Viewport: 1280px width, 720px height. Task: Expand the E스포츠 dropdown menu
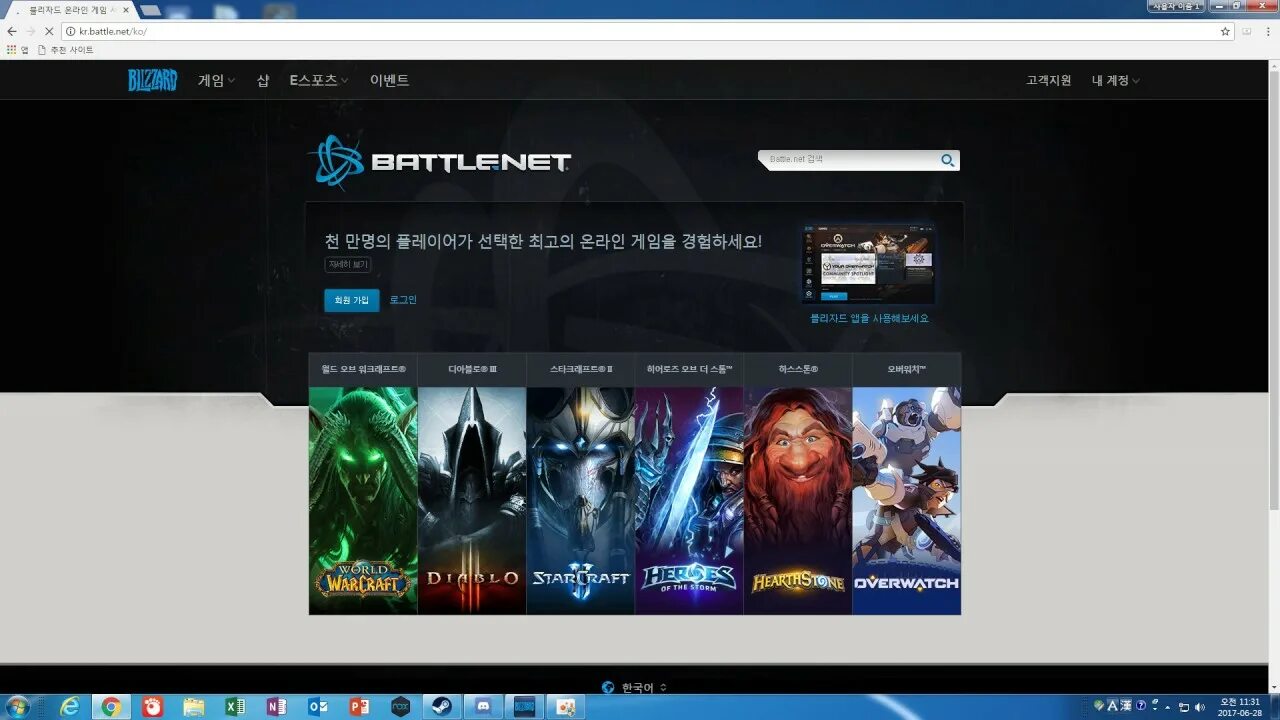coord(319,80)
